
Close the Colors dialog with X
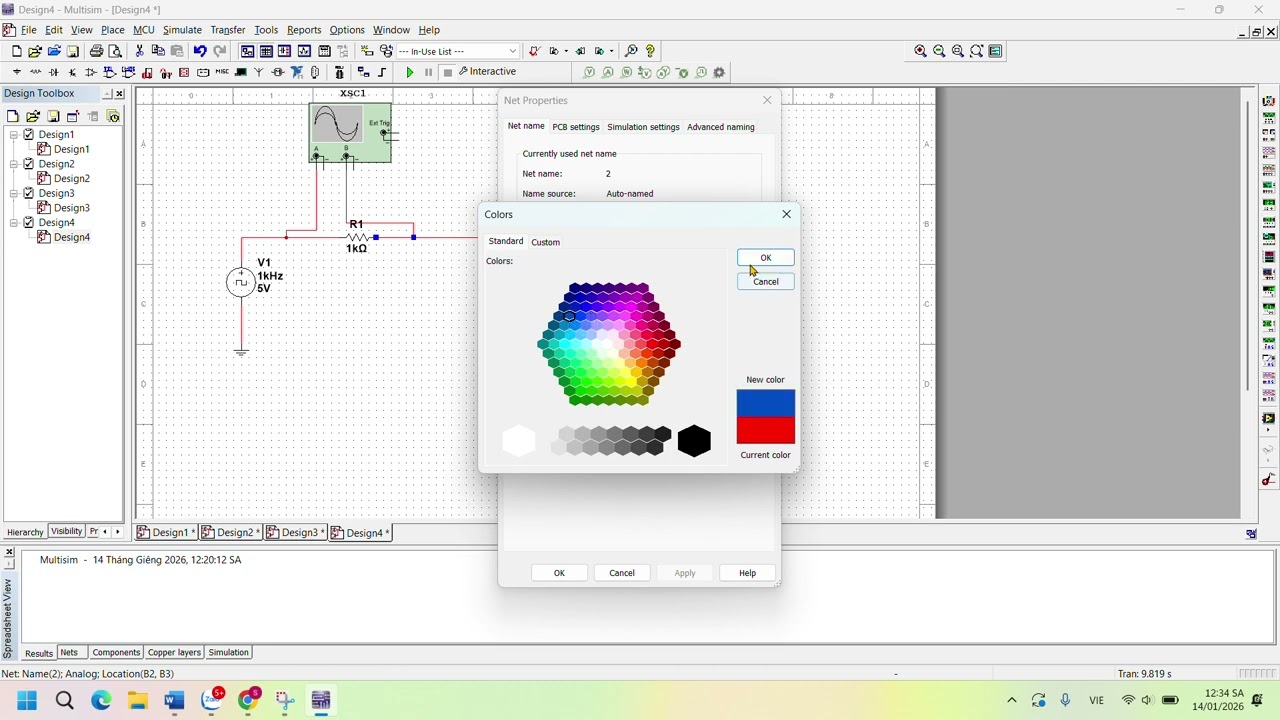[x=786, y=214]
